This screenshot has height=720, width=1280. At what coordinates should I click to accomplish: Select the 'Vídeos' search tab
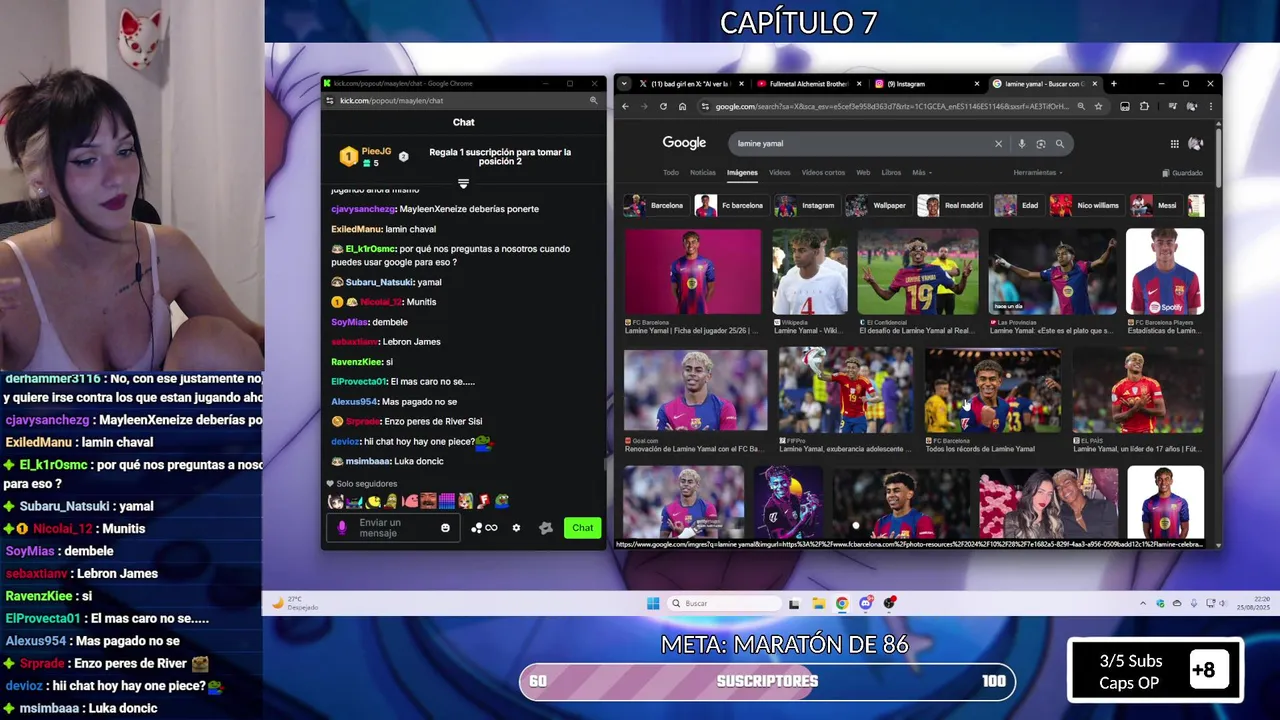(779, 172)
